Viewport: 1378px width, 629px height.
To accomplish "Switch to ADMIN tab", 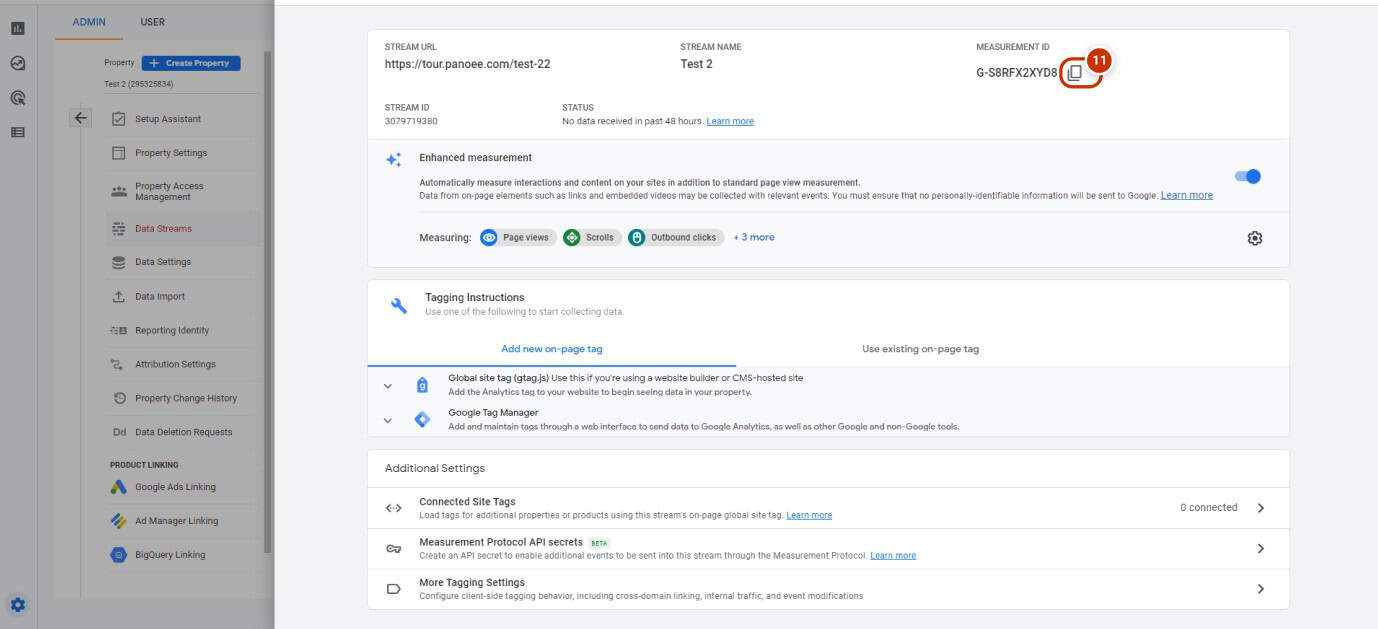I will click(89, 22).
